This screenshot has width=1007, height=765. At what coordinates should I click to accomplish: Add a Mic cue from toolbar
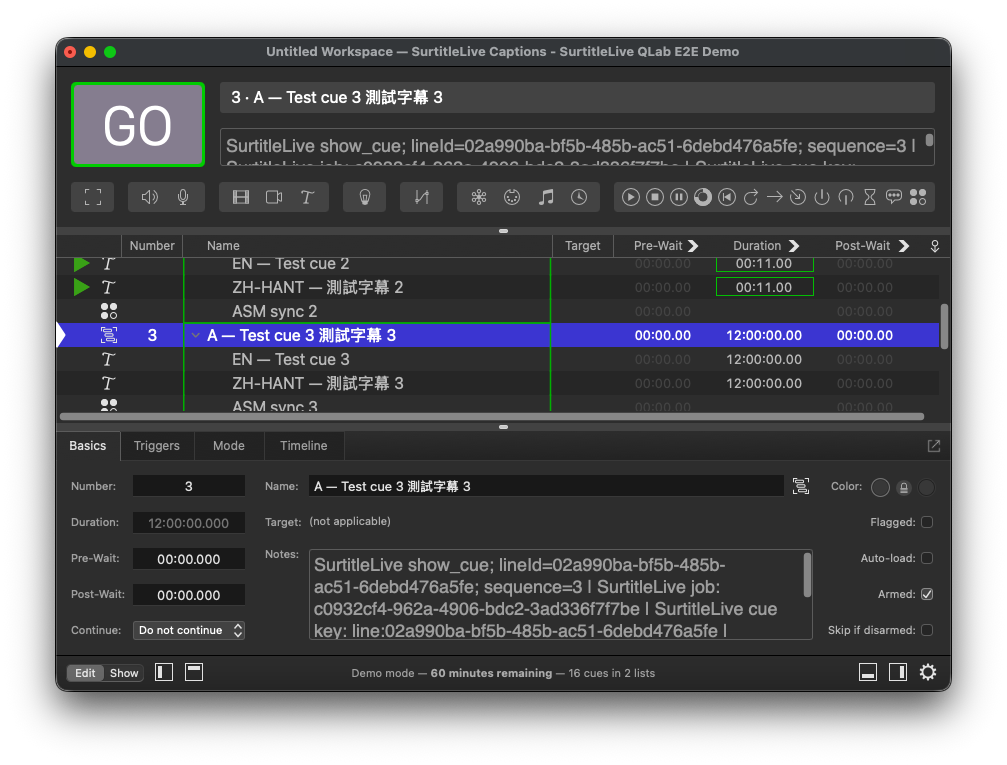(x=183, y=197)
